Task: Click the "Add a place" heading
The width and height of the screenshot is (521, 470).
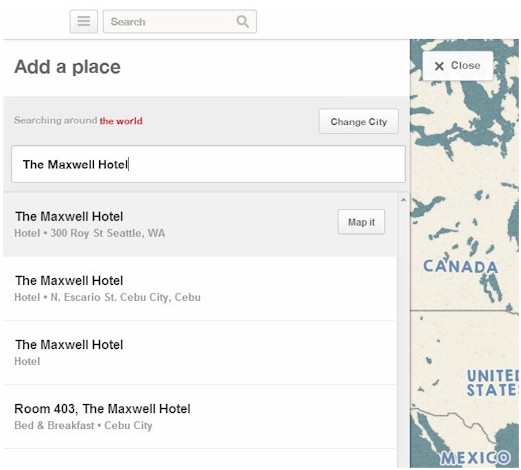Action: pos(67,67)
